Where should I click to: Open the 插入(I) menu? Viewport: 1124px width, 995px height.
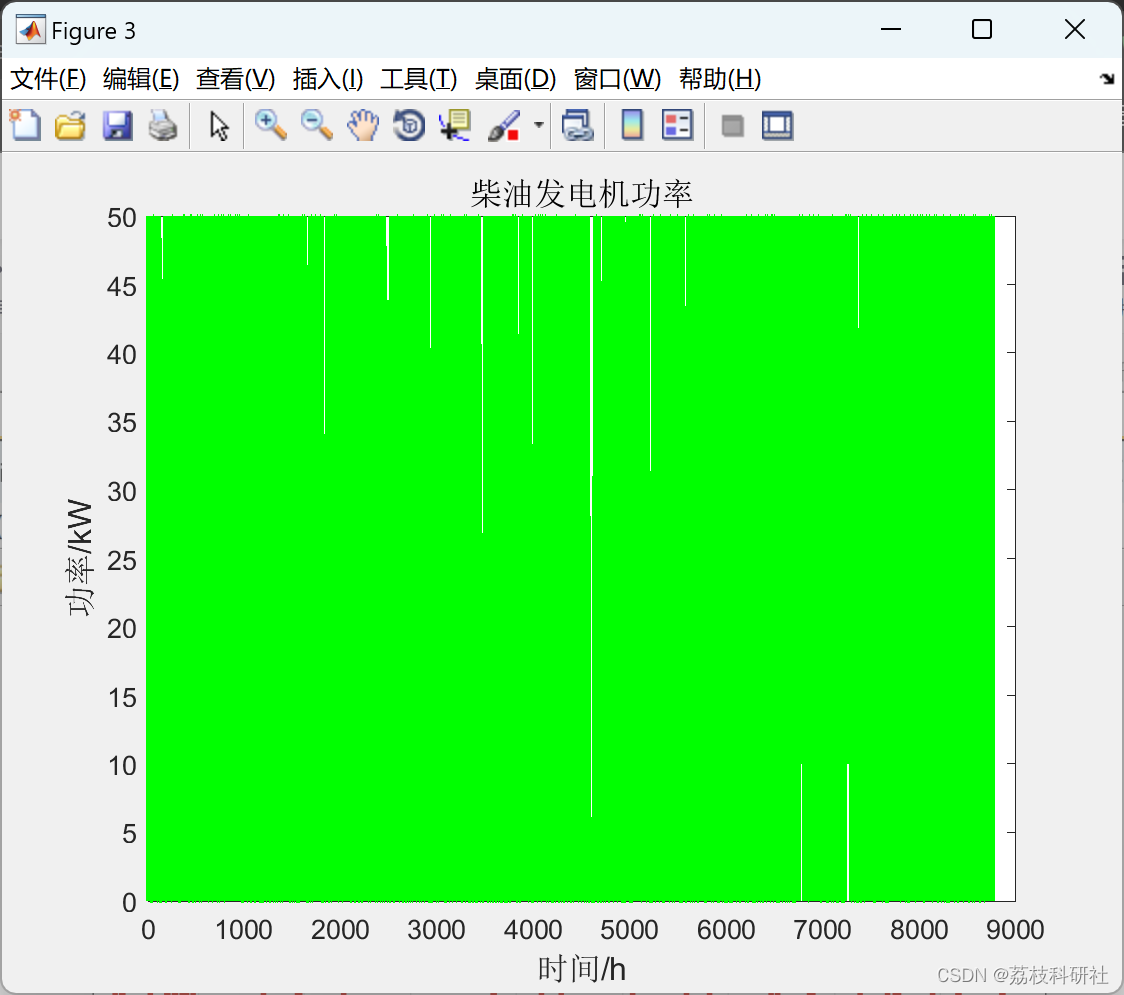(328, 79)
